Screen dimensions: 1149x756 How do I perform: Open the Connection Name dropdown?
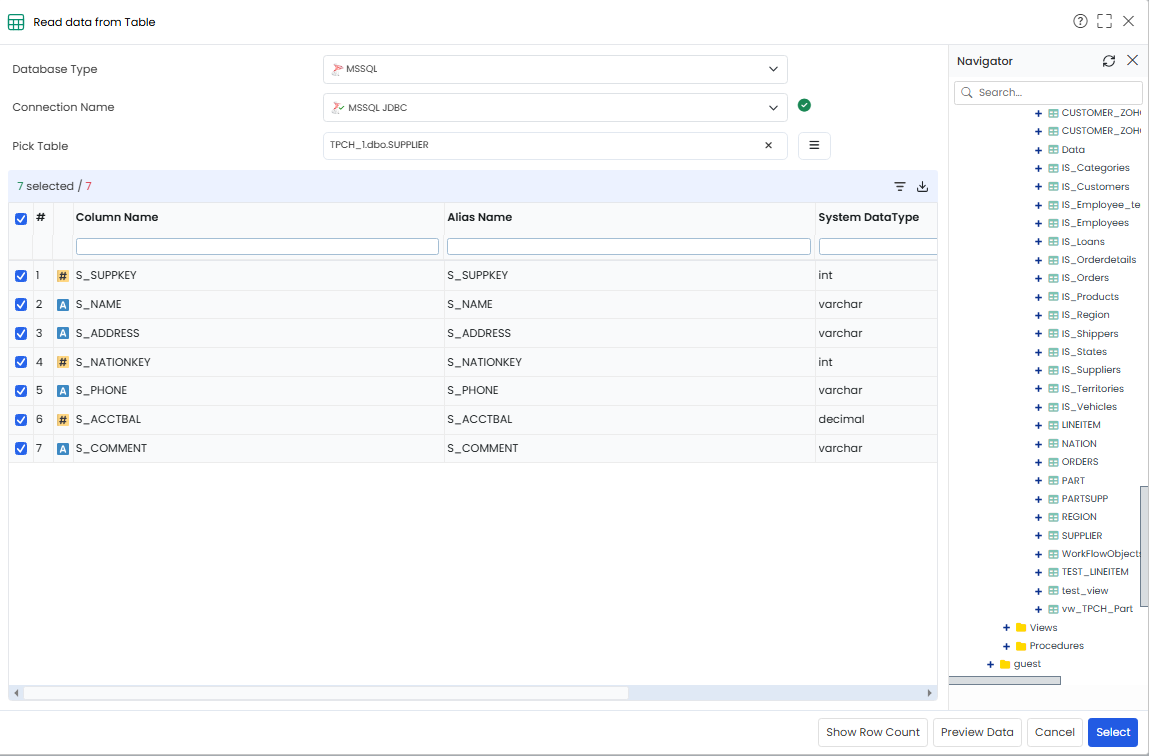(x=555, y=107)
